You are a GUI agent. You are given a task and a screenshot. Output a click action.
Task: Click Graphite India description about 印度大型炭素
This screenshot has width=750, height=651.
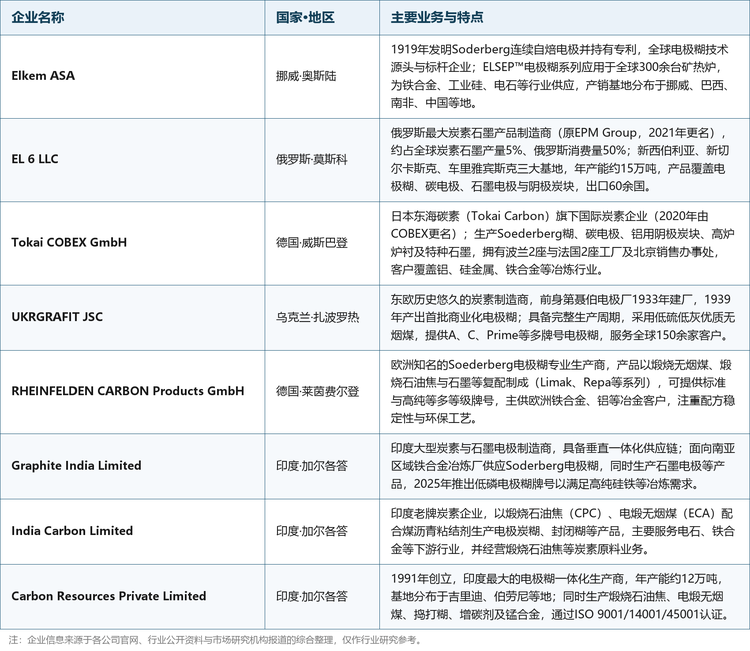pyautogui.click(x=562, y=466)
